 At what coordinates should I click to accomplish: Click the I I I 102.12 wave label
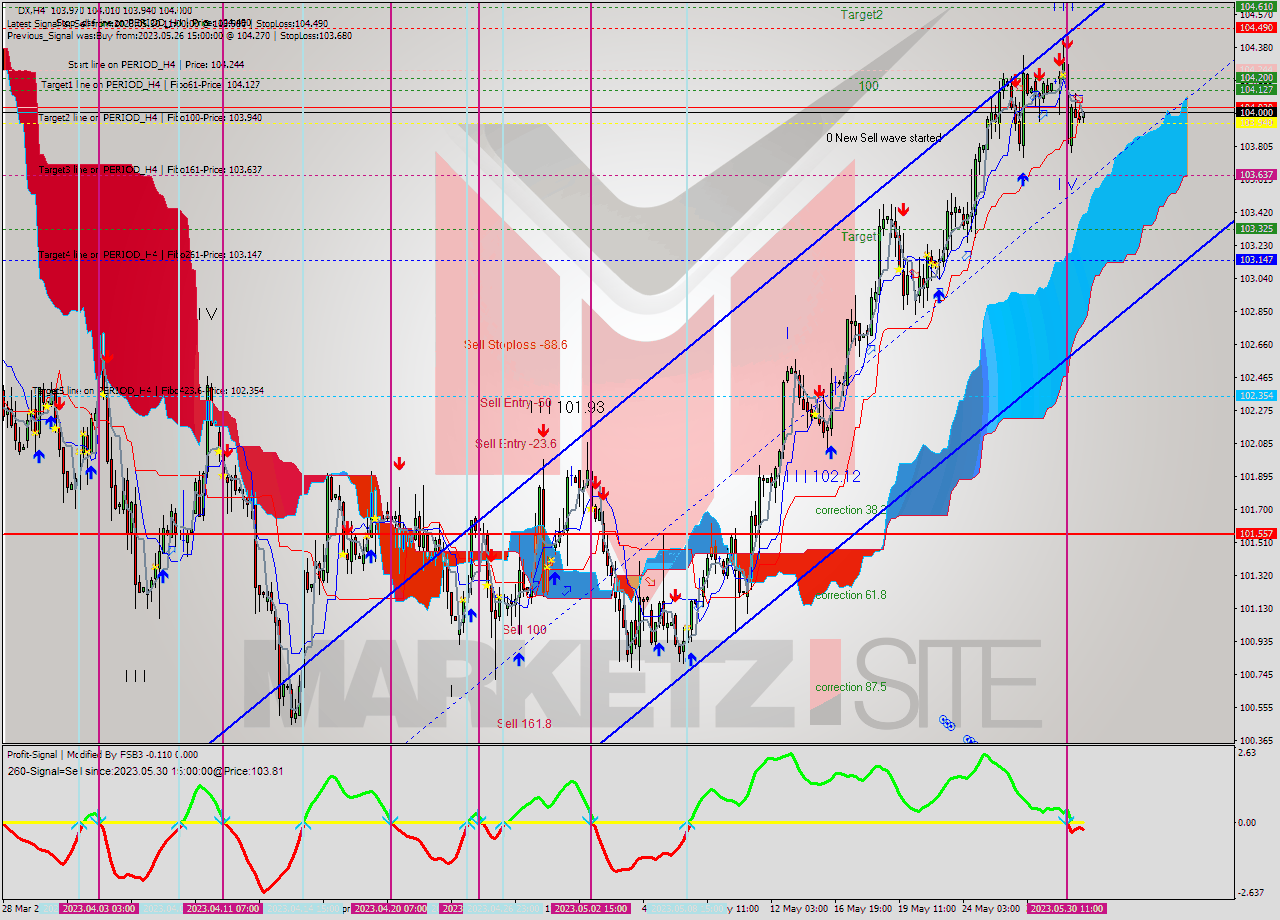(x=822, y=477)
